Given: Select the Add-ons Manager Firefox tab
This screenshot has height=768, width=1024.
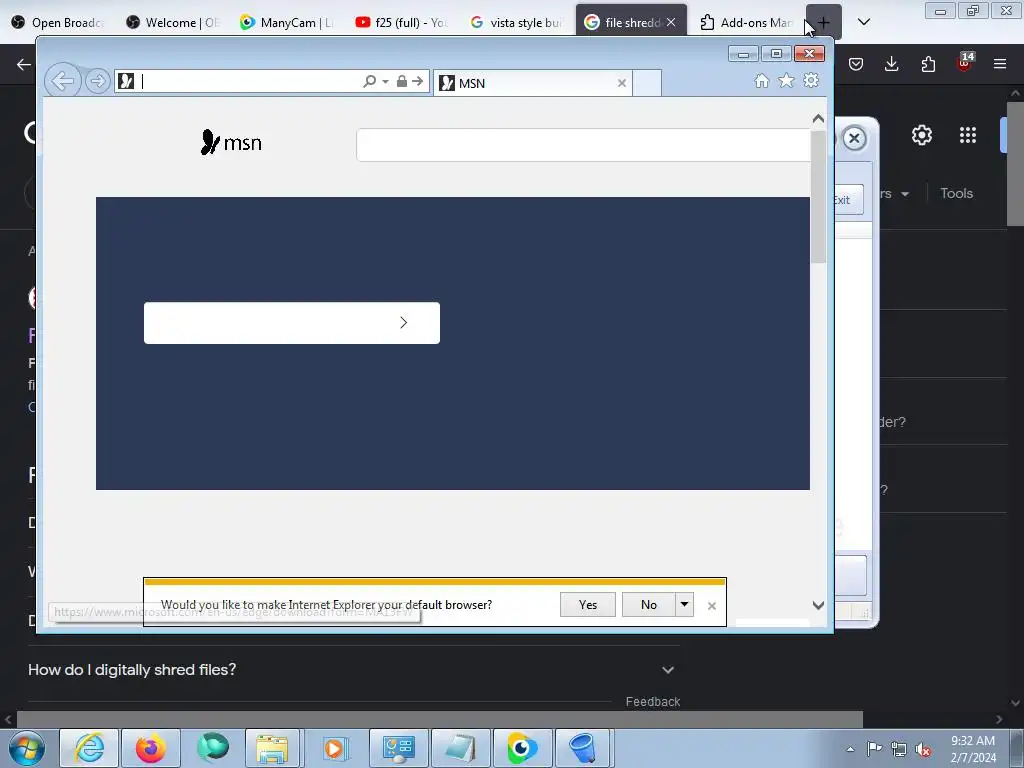Looking at the screenshot, I should [746, 22].
